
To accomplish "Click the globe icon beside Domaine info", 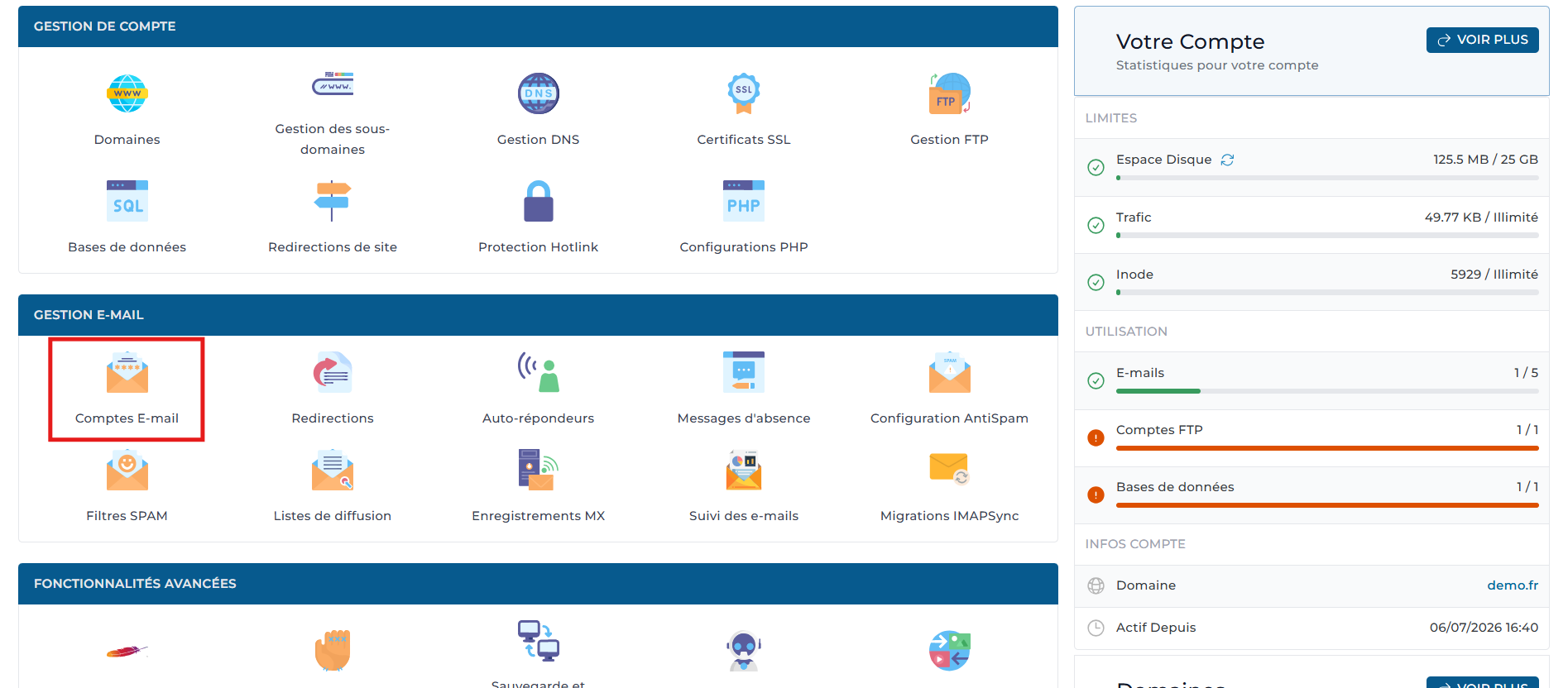I will 1096,585.
